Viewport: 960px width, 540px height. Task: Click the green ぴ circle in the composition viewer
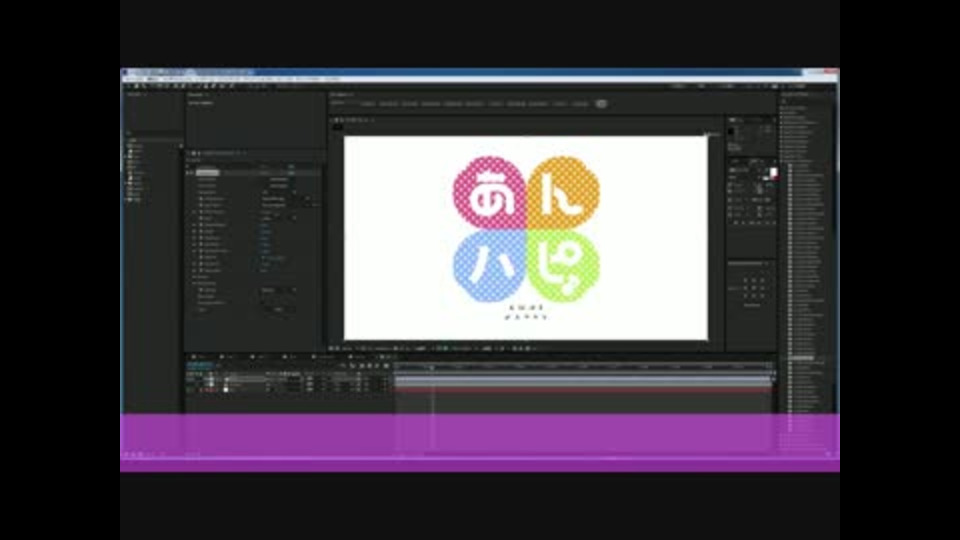coord(563,267)
